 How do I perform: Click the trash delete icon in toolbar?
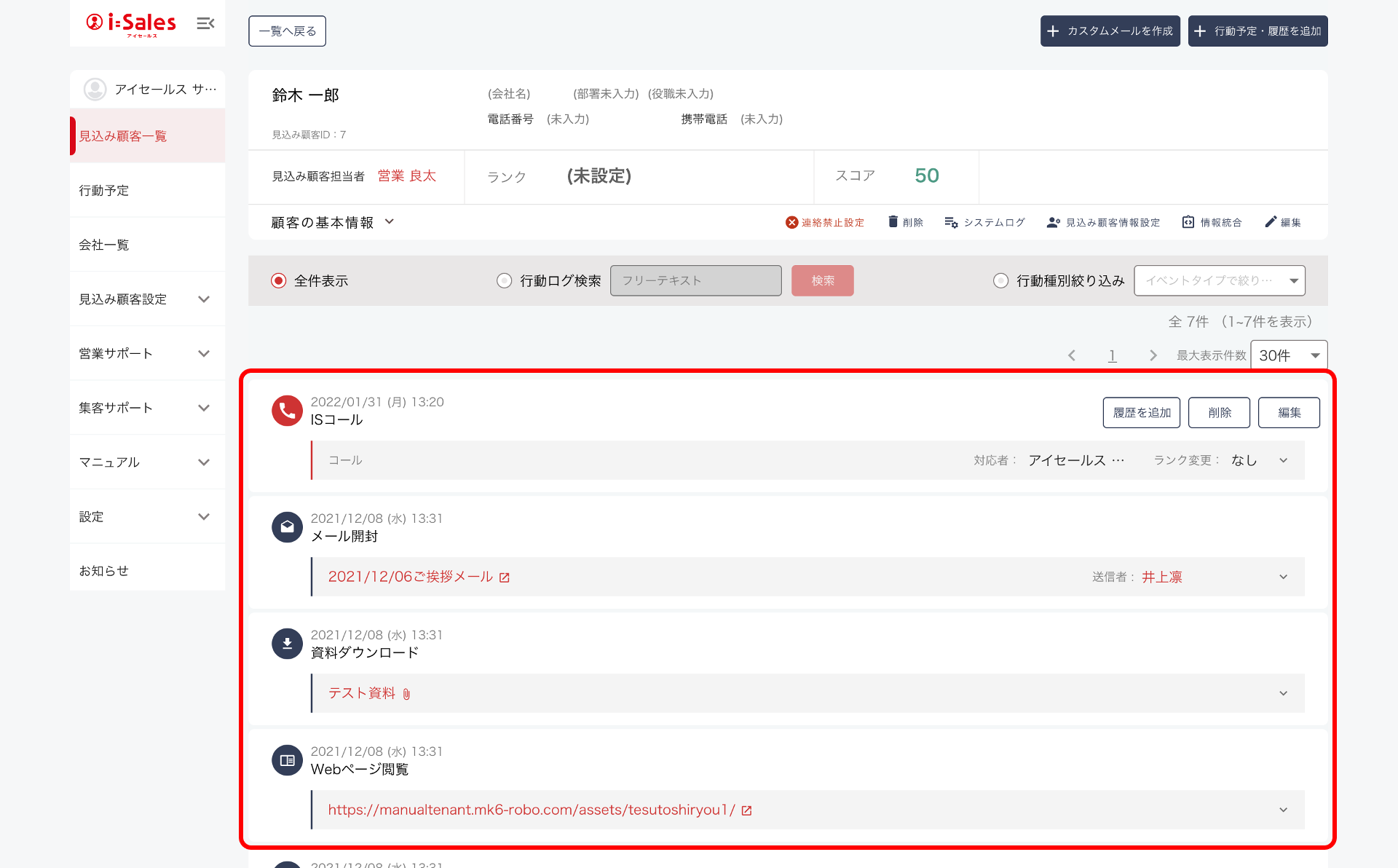click(x=893, y=222)
